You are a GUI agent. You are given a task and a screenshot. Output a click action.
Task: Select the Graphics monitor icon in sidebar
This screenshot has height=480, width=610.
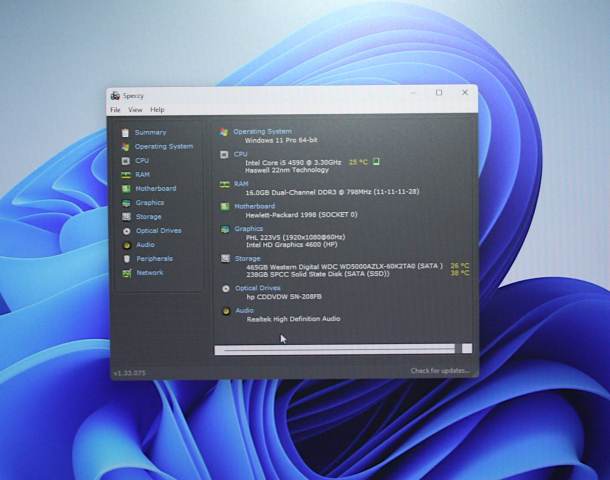coord(126,203)
